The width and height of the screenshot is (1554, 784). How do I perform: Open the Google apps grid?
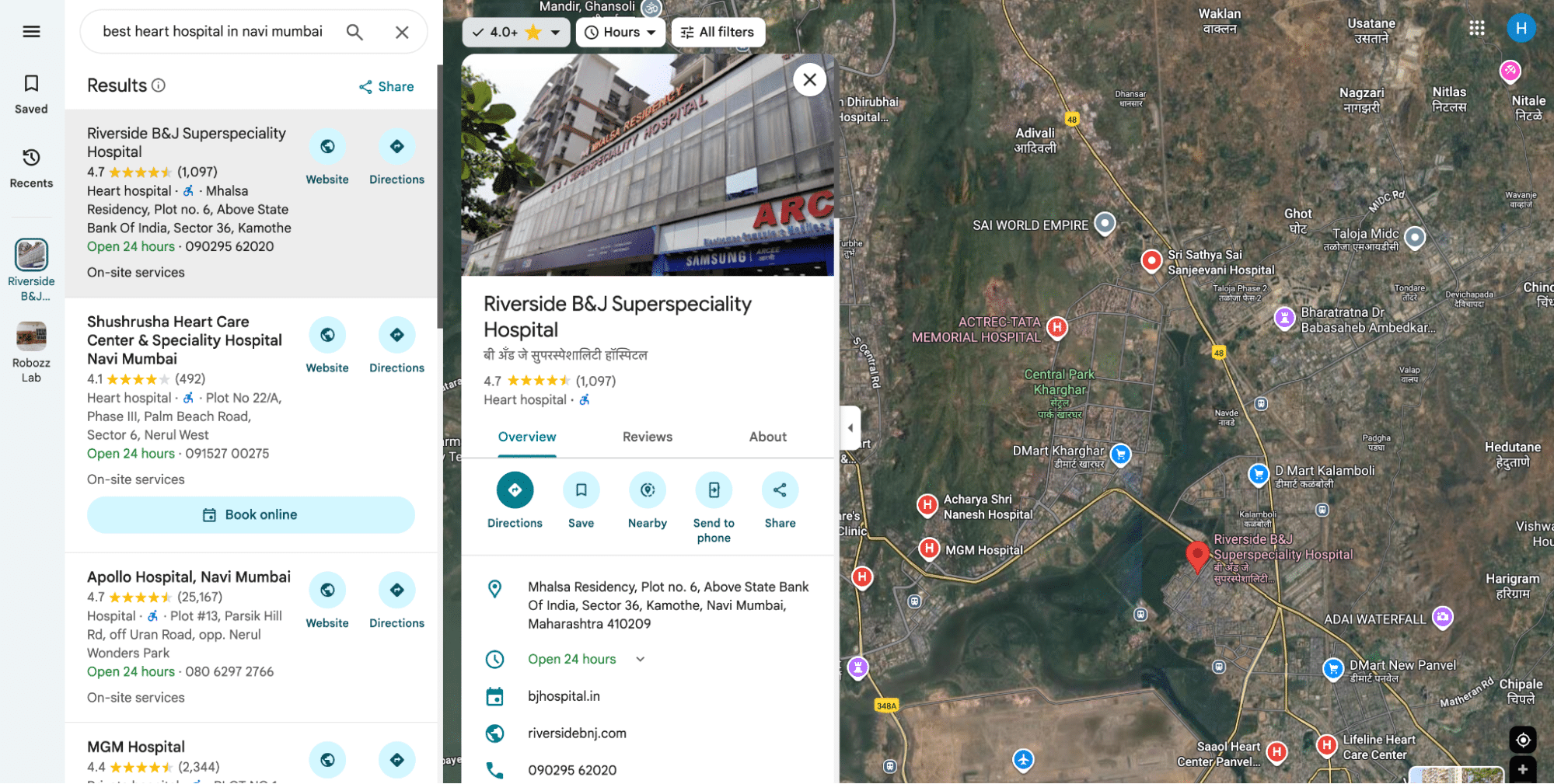tap(1477, 29)
